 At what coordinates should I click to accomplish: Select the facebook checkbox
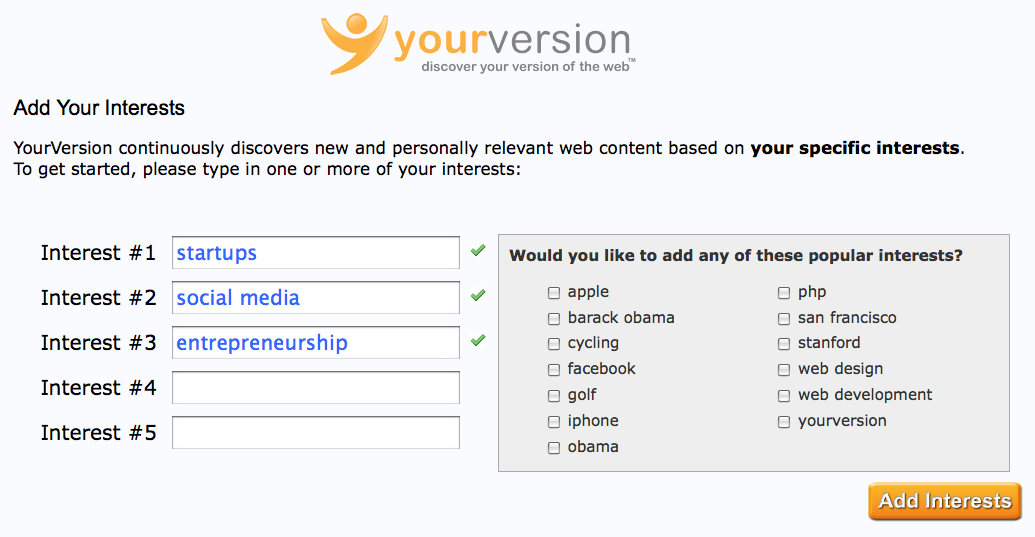[x=554, y=369]
